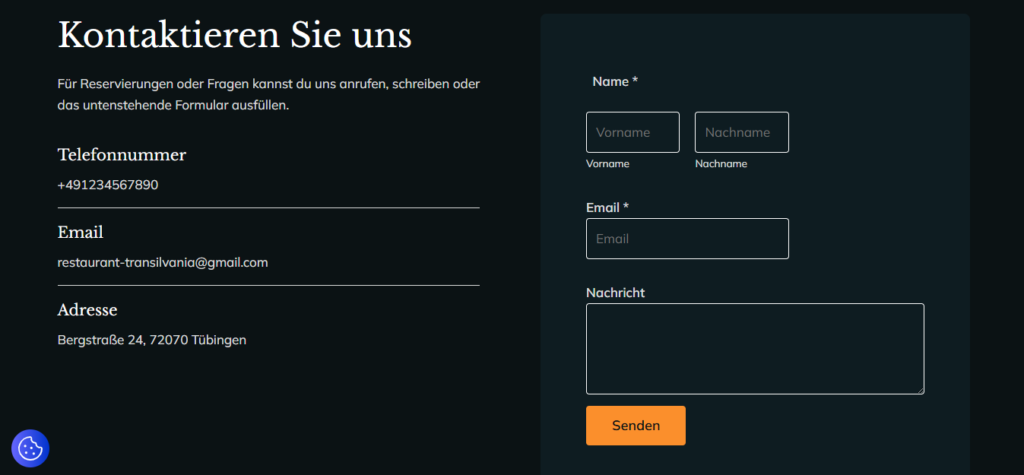Click the Telefonnummer section heading
Image resolution: width=1024 pixels, height=475 pixels.
click(122, 155)
